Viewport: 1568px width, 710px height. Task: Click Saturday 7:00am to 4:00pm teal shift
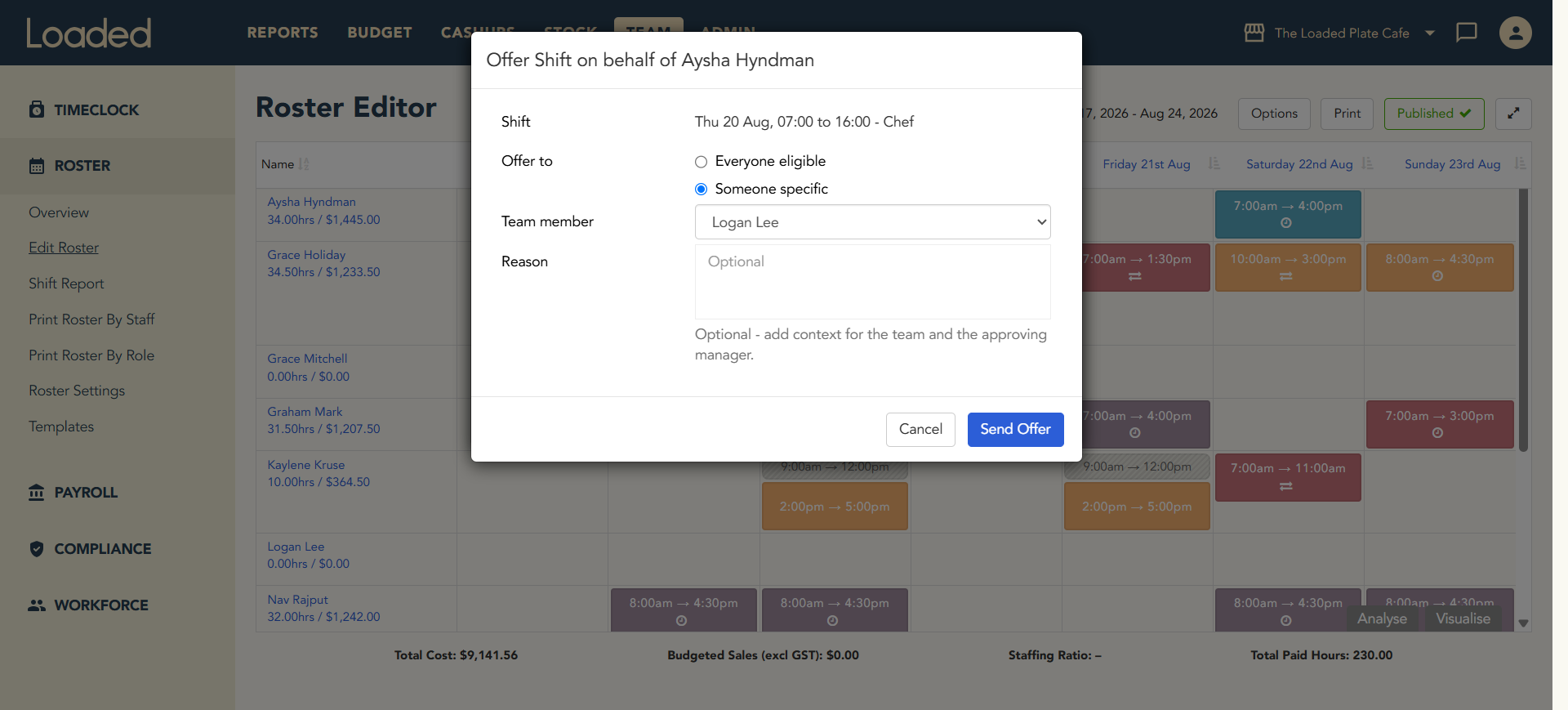1288,214
